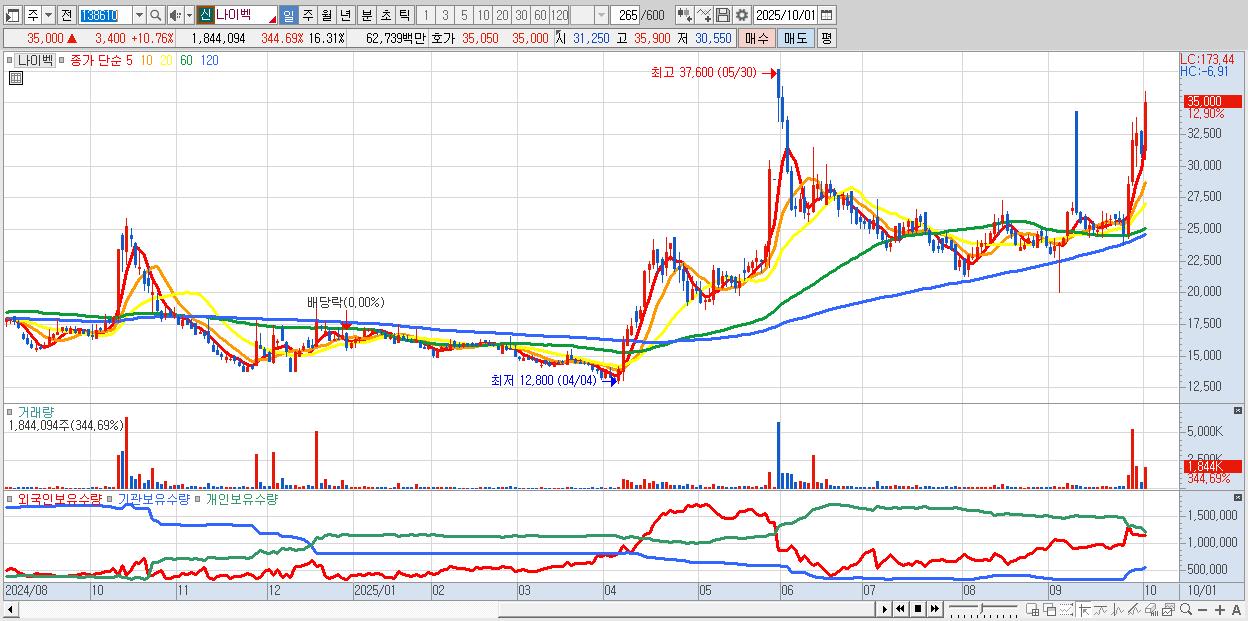Click the grid window layout icon
The width and height of the screenshot is (1248, 621).
point(1033,609)
